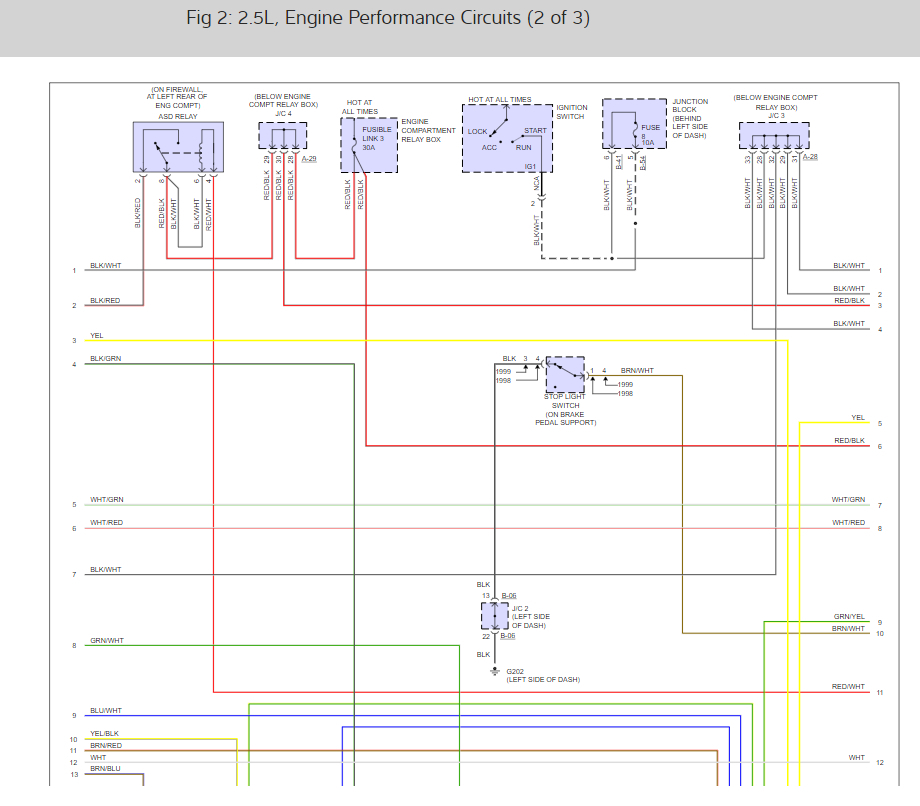The width and height of the screenshot is (920, 806).
Task: Click the LOCK position in ignition switch
Action: (477, 131)
